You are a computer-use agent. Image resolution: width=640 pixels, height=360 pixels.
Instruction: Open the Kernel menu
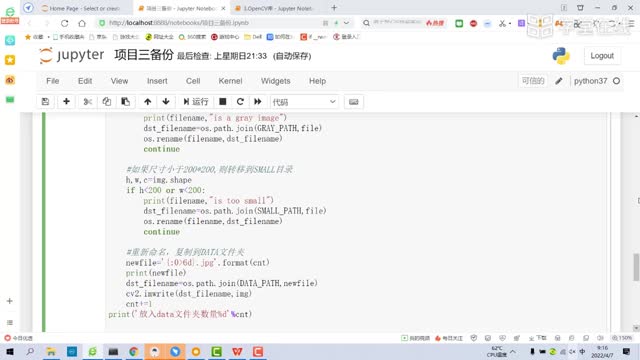tap(230, 81)
